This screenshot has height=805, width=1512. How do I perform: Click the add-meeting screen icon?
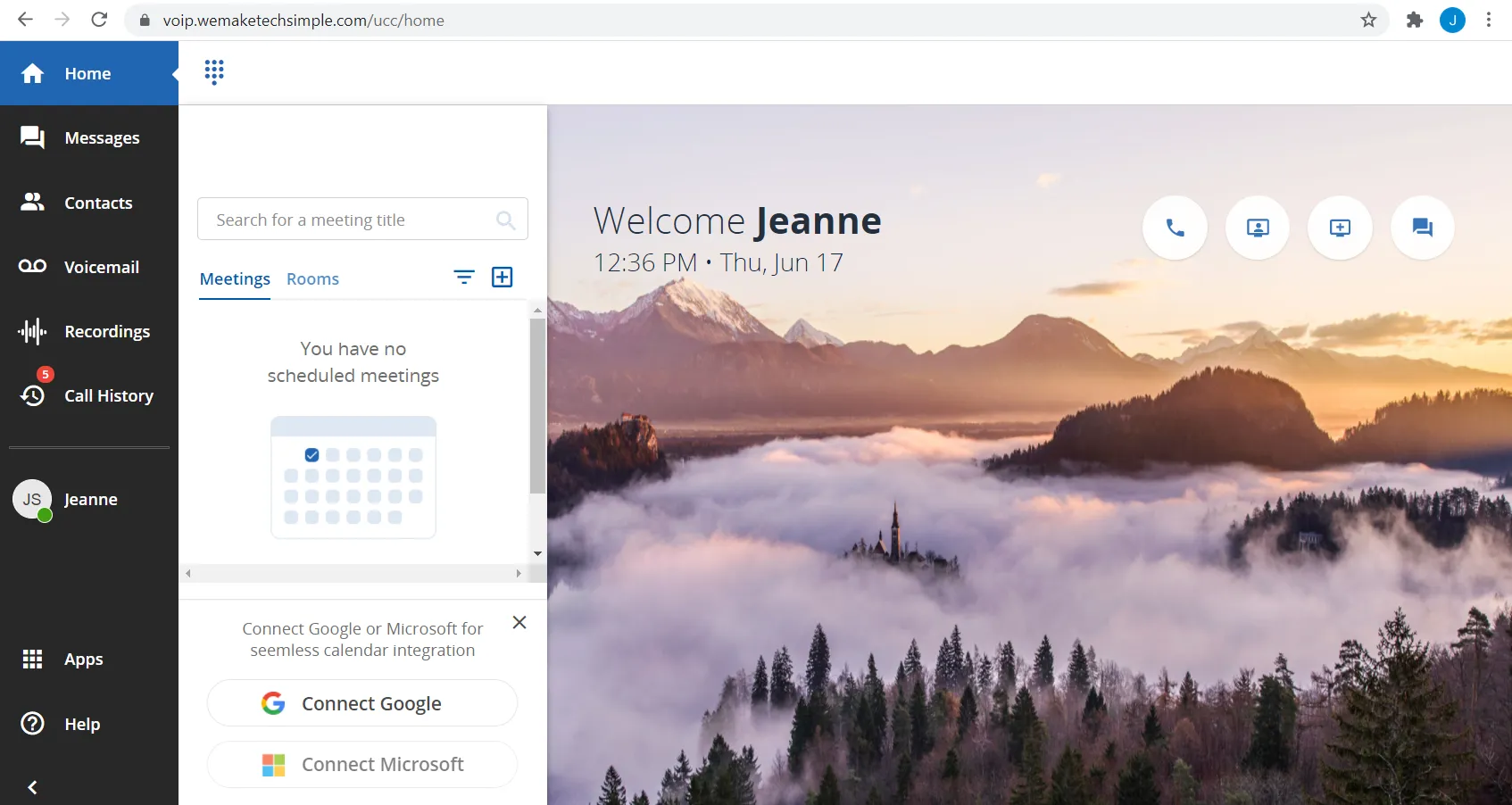point(1339,228)
